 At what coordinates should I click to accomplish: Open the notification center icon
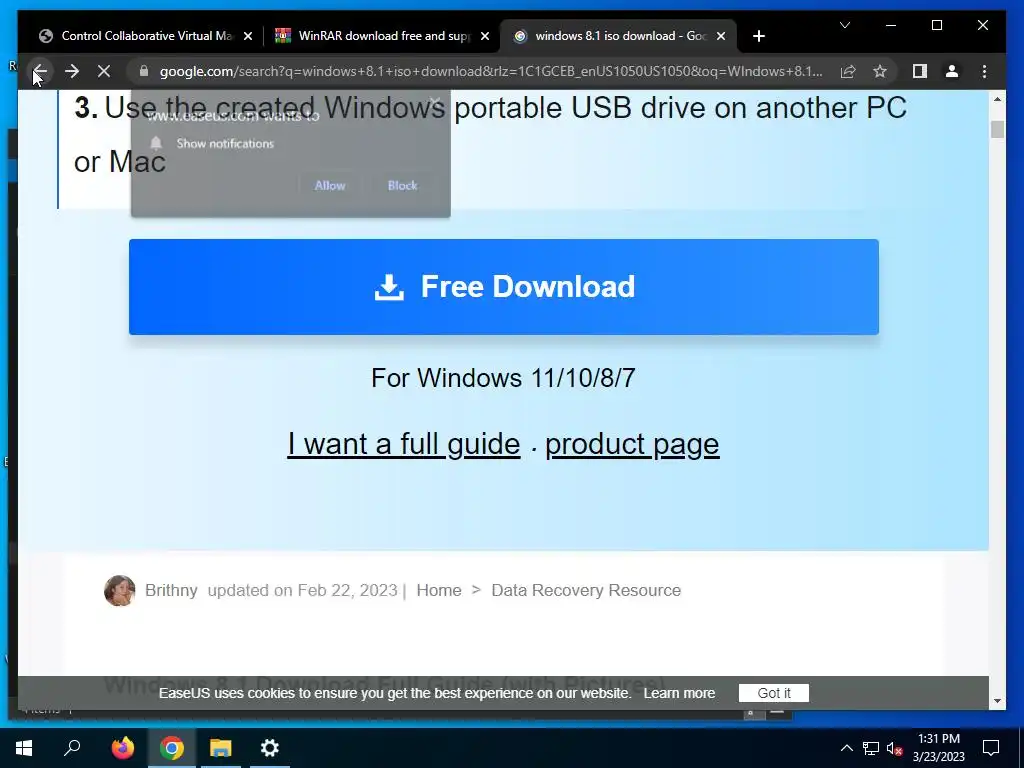[991, 748]
